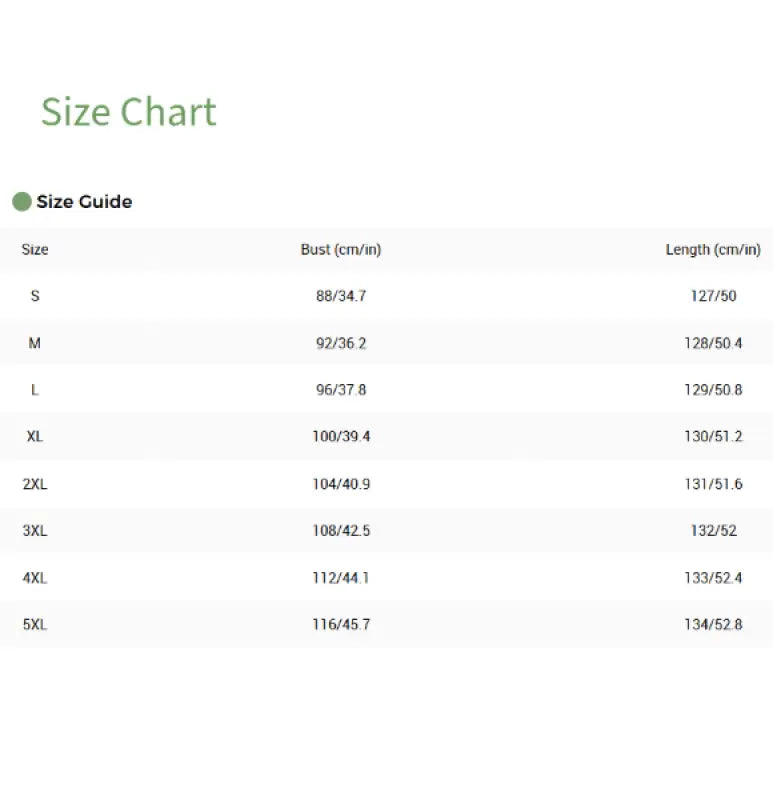Click the green circle beside Size Guide
The height and width of the screenshot is (800, 773).
[x=21, y=202]
